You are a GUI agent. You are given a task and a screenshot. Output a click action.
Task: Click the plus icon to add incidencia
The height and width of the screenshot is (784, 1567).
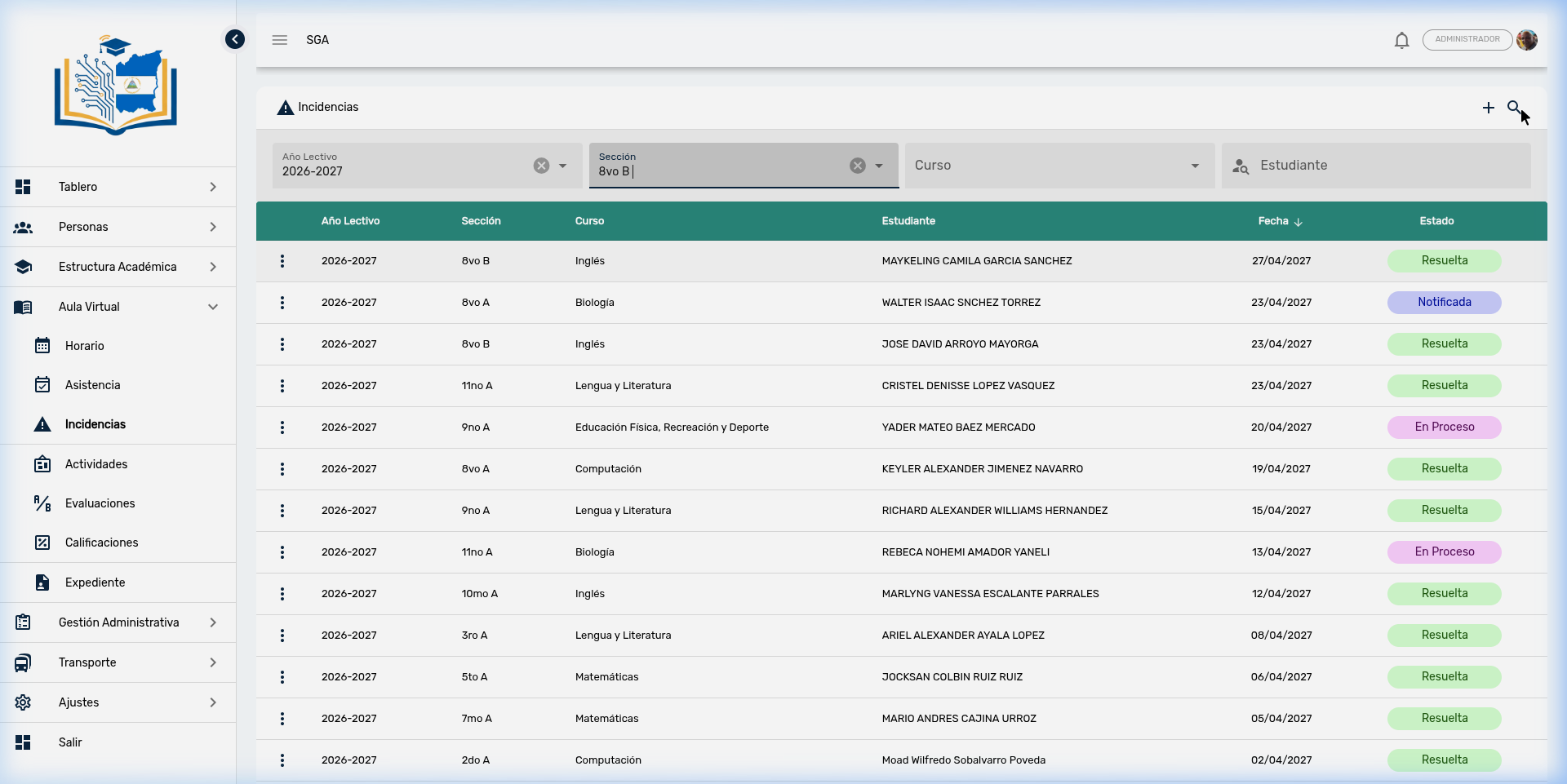pos(1488,108)
